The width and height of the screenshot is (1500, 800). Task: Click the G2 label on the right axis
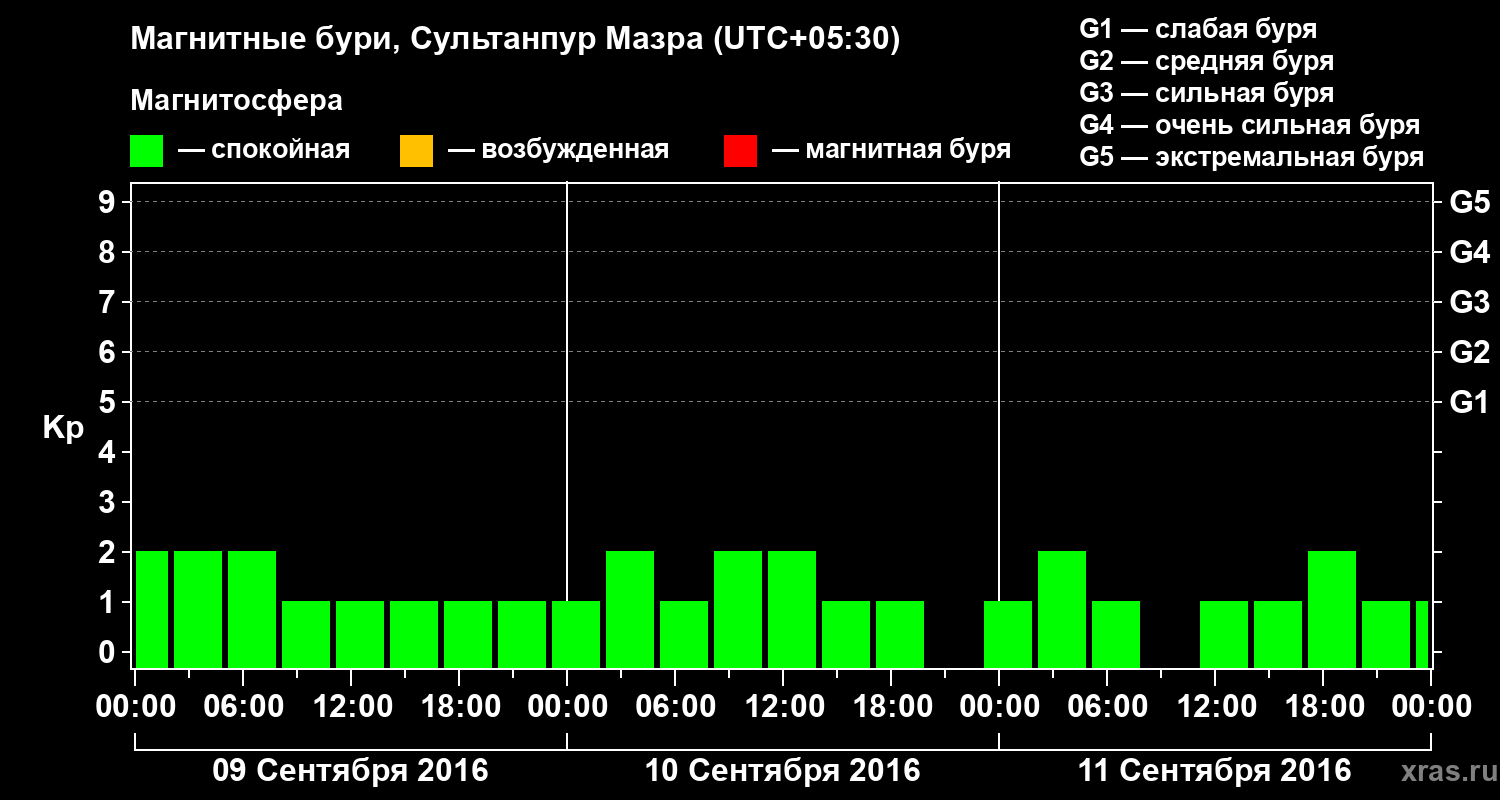(x=1469, y=352)
